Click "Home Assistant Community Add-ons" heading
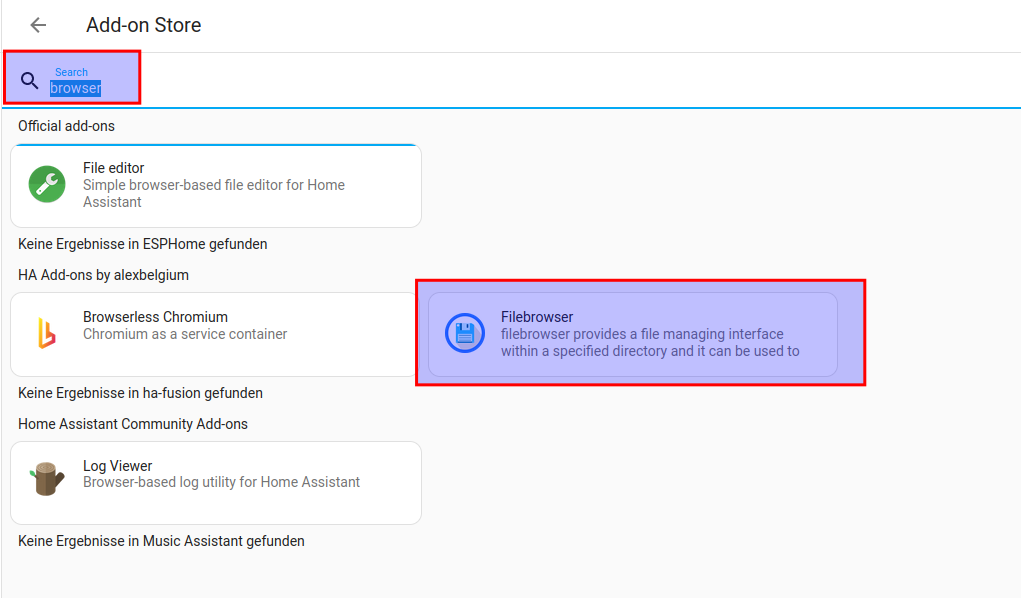The image size is (1021, 598). click(x=133, y=424)
